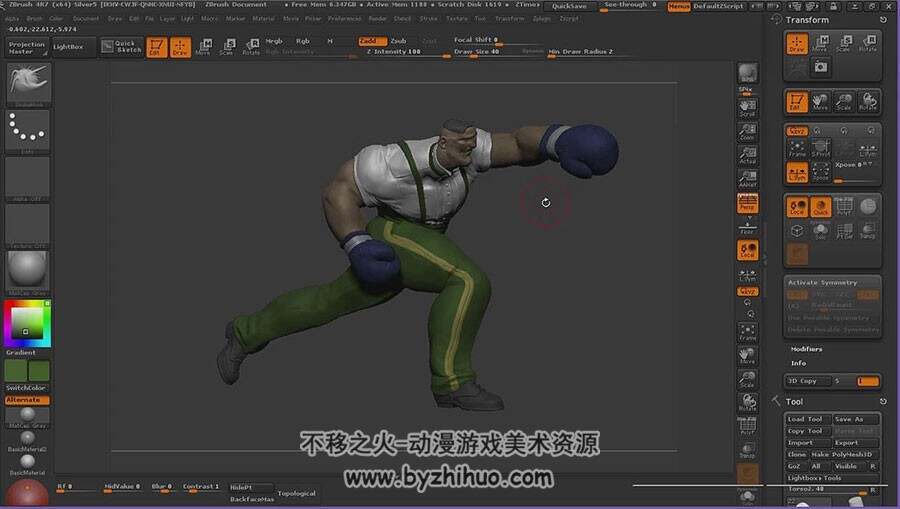Click the Xpose icon in the Transform palette
The width and height of the screenshot is (900, 509).
tap(821, 172)
